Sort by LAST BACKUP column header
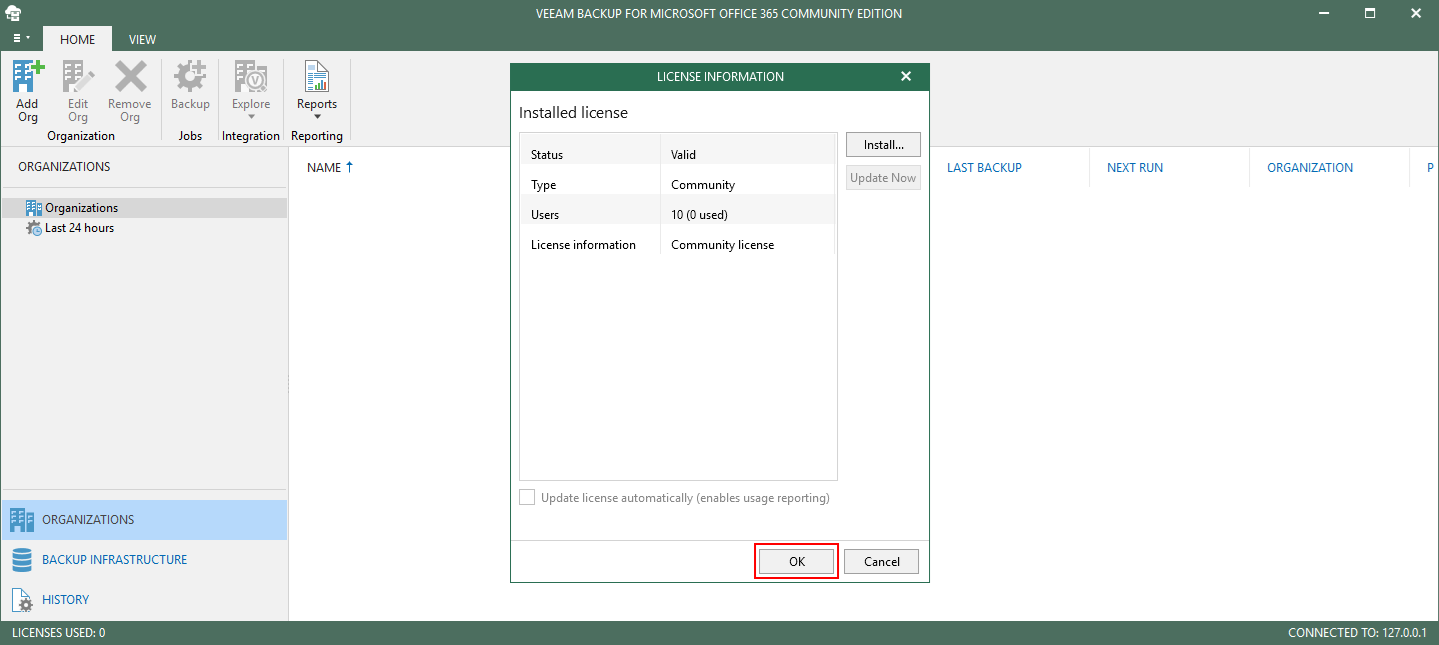 click(x=984, y=168)
